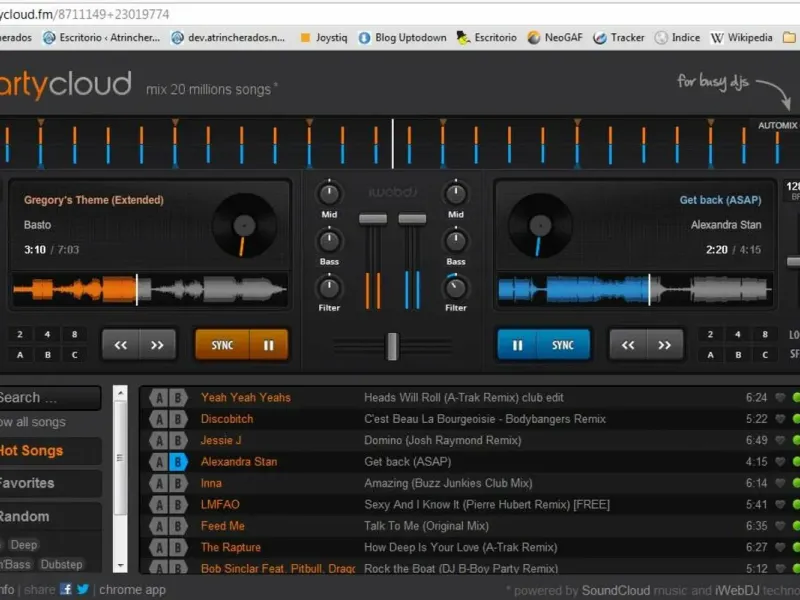Viewport: 800px width, 600px height.
Task: Click highlighted B on Alexandra Stan row
Action: point(178,462)
